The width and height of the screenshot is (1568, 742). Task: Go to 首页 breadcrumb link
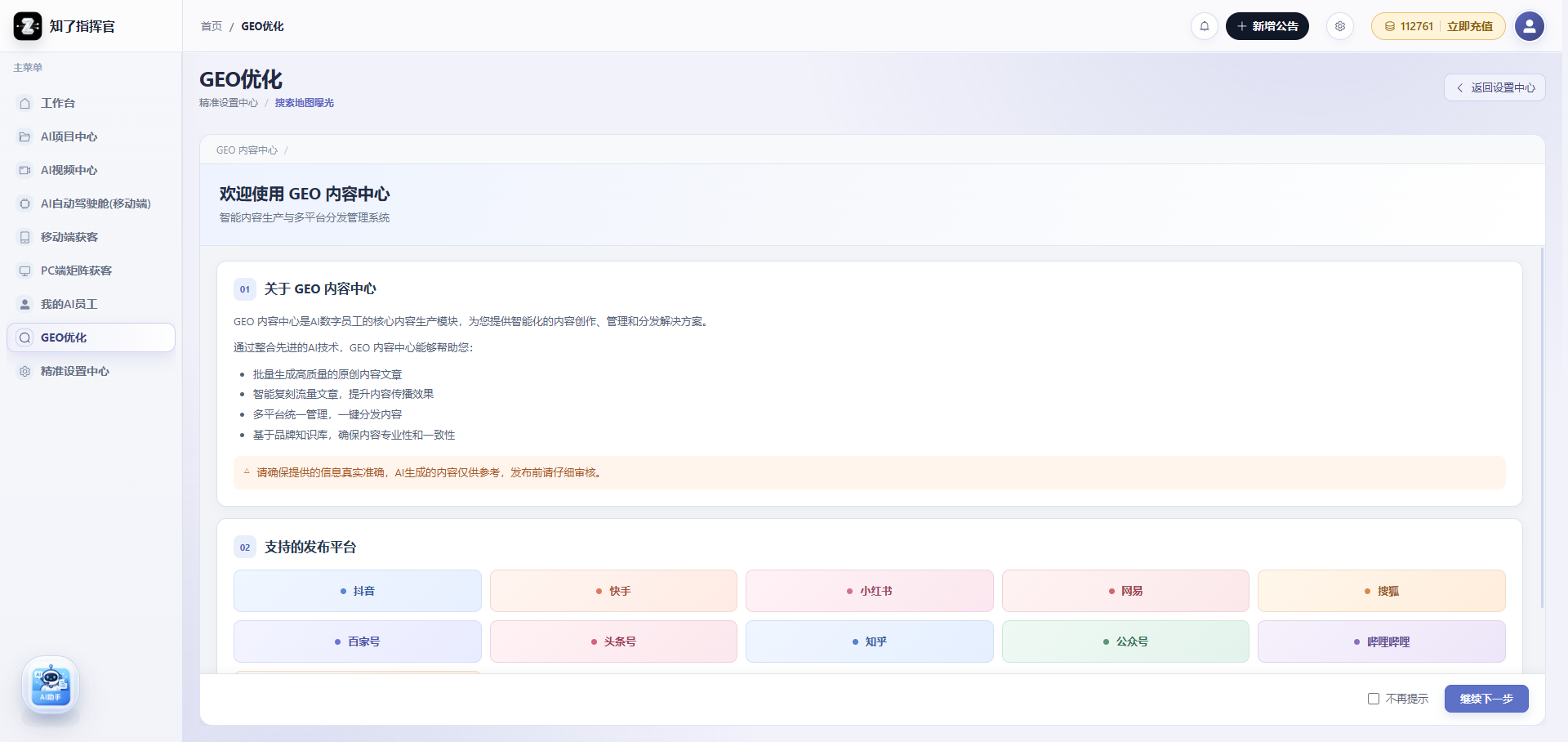click(212, 26)
